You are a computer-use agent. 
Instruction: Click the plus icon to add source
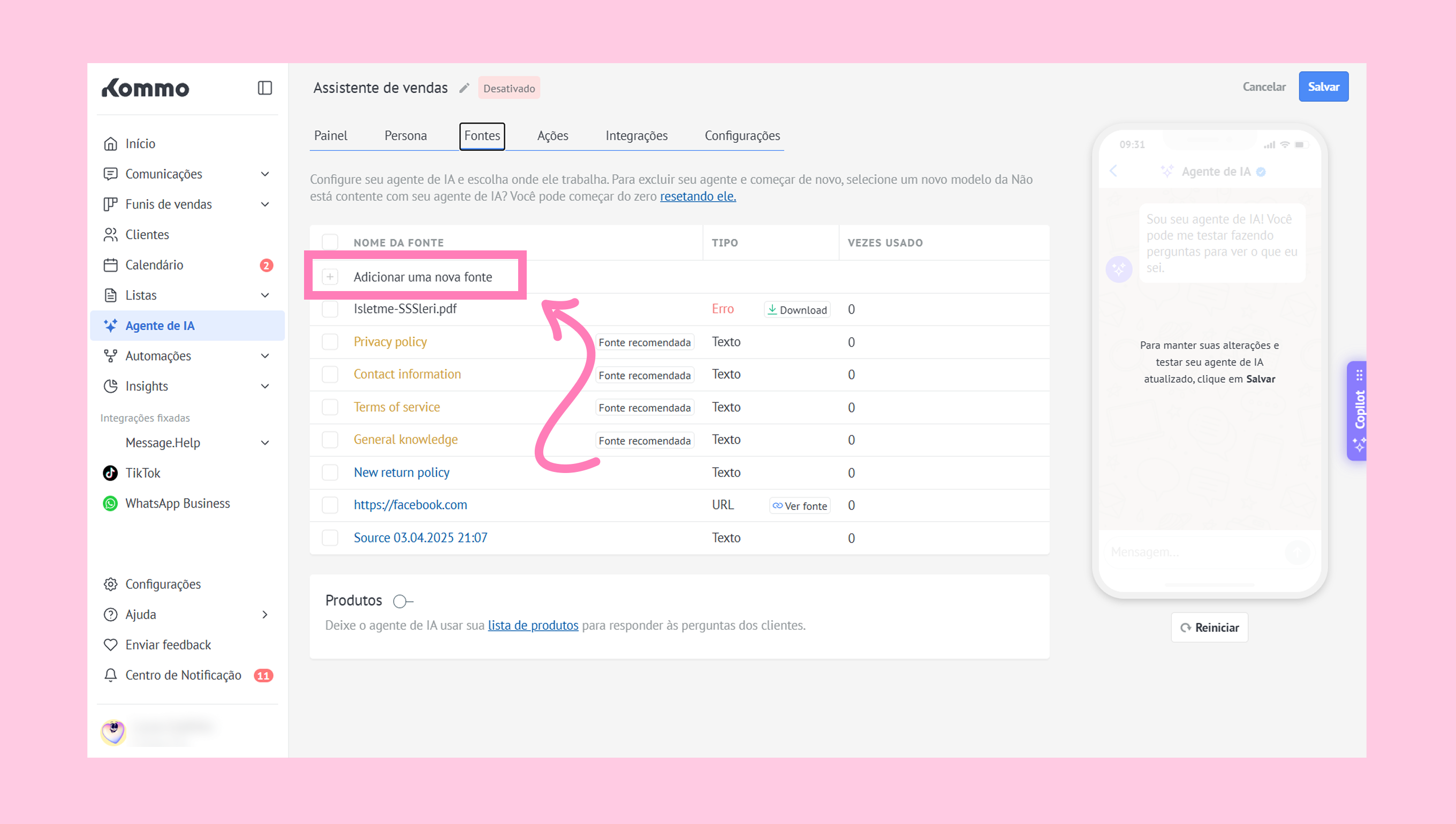coord(330,277)
